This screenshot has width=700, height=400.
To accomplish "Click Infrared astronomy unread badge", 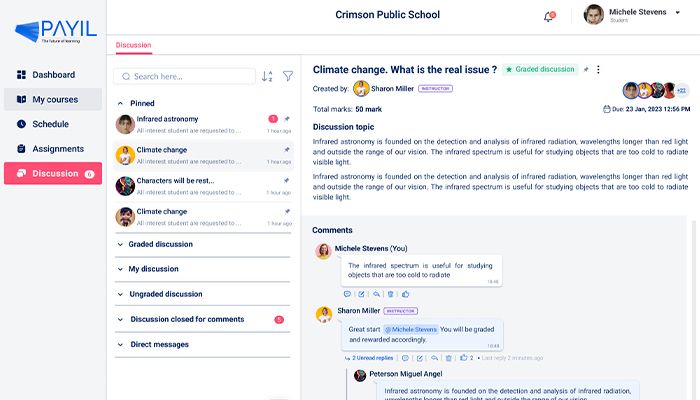I will 273,119.
